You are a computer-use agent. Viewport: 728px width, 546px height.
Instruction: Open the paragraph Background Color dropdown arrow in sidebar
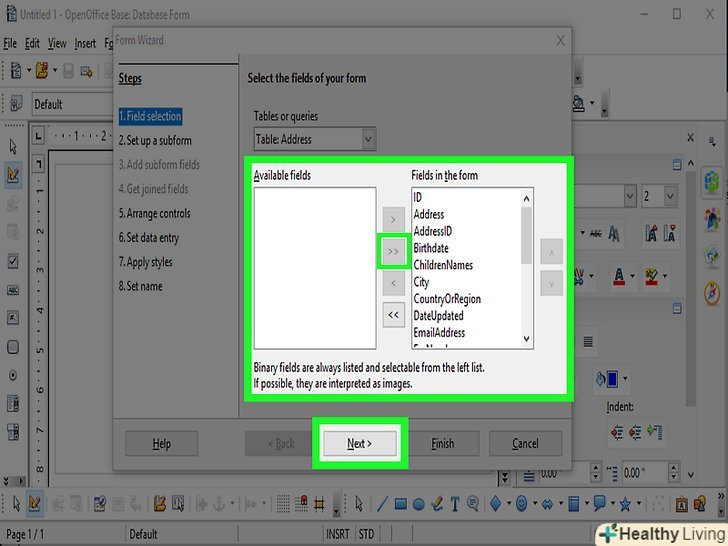(x=625, y=378)
